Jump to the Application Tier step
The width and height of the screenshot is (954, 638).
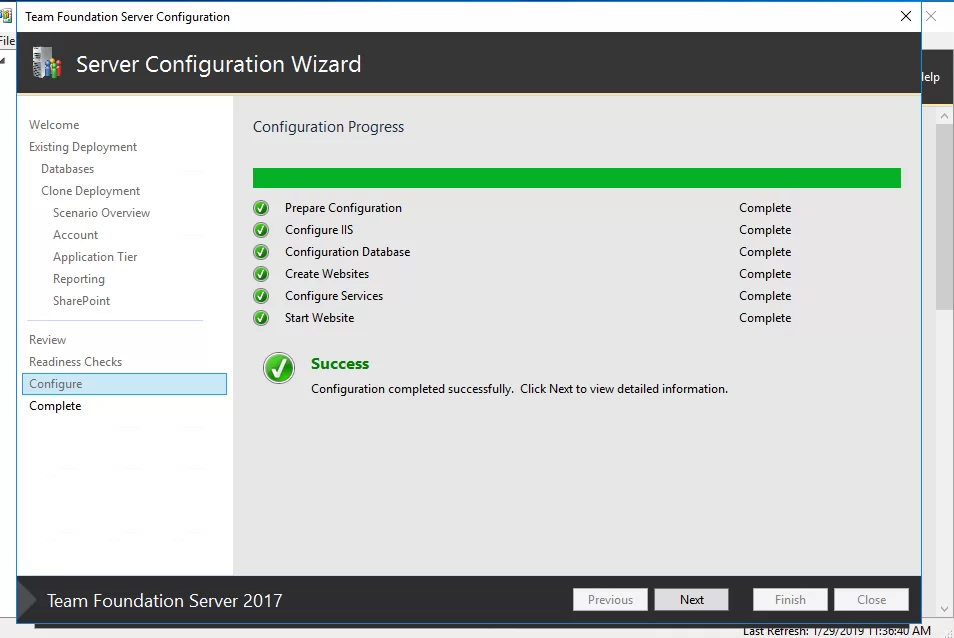pos(95,257)
